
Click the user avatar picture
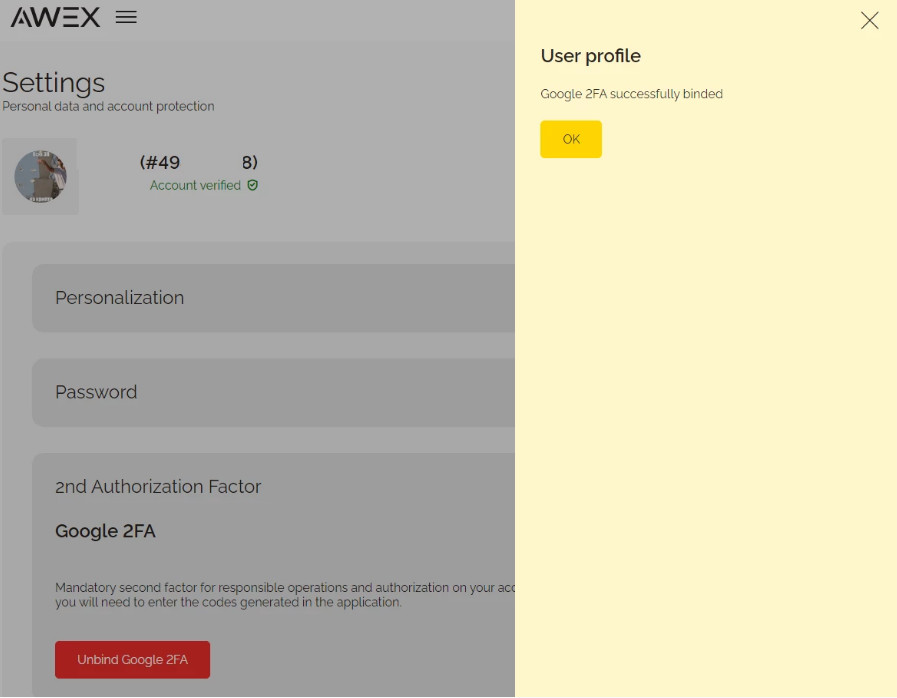click(40, 176)
